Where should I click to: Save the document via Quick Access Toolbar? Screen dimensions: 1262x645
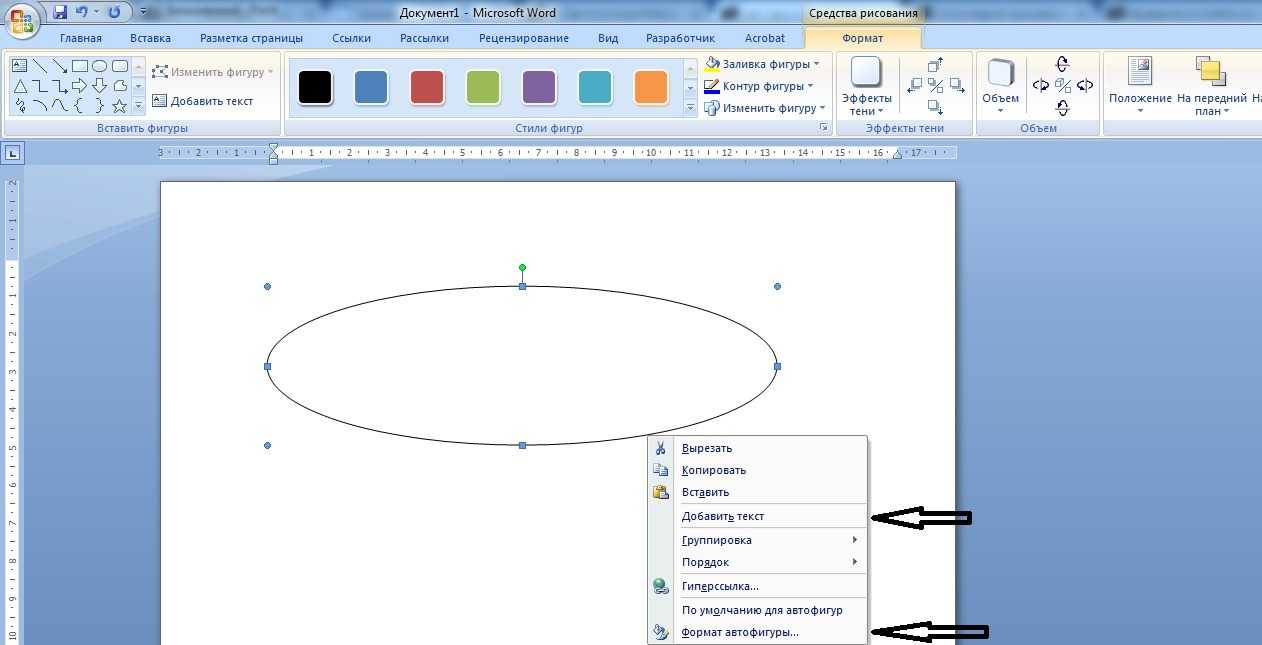pyautogui.click(x=60, y=12)
